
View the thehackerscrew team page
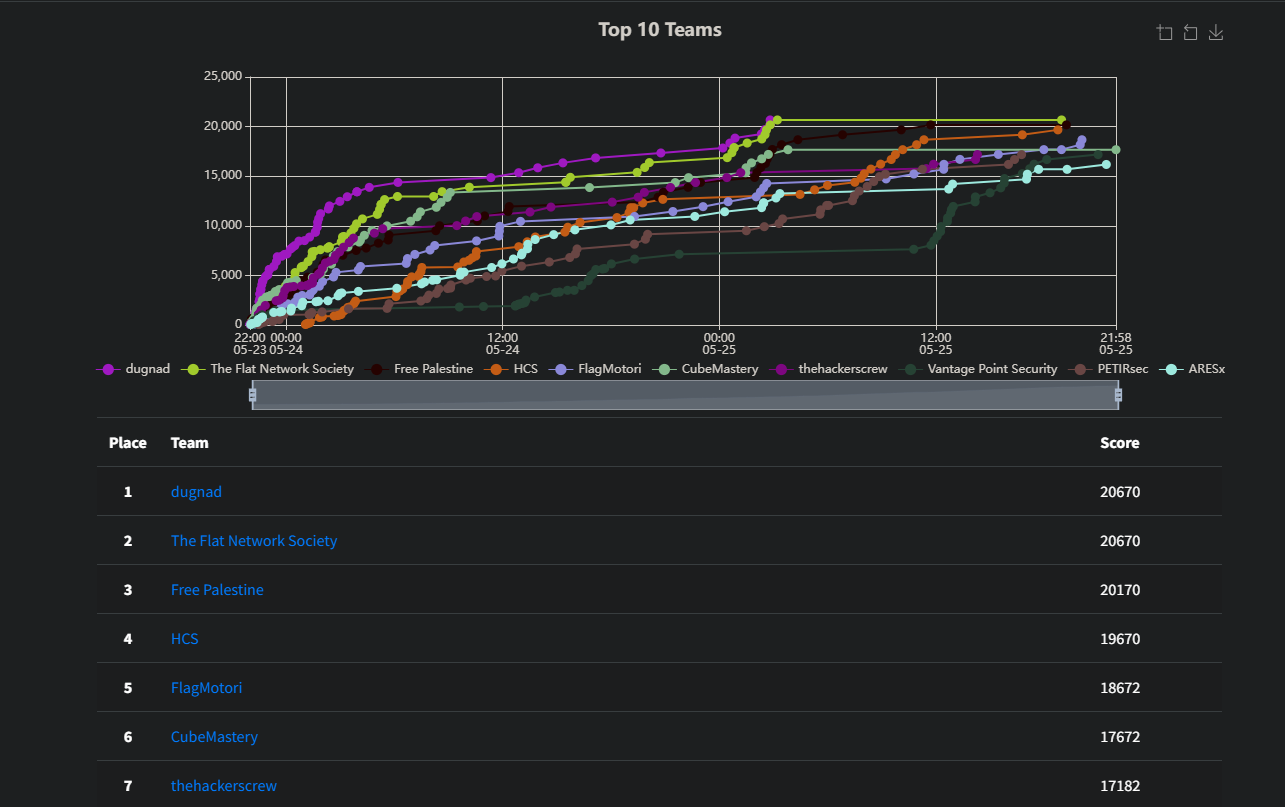point(224,785)
